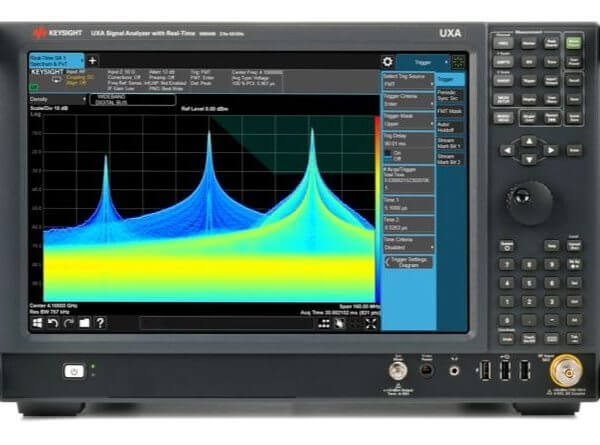
Task: Click the Recall hardware key
Action: pyautogui.click(x=574, y=81)
